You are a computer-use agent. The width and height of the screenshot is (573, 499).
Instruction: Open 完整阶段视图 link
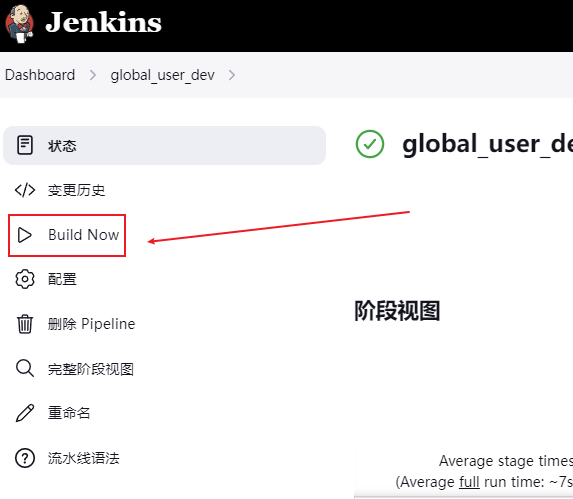point(91,369)
